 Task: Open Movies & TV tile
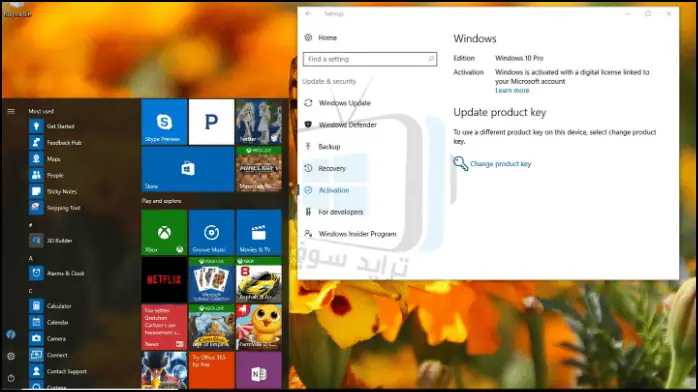tap(259, 232)
